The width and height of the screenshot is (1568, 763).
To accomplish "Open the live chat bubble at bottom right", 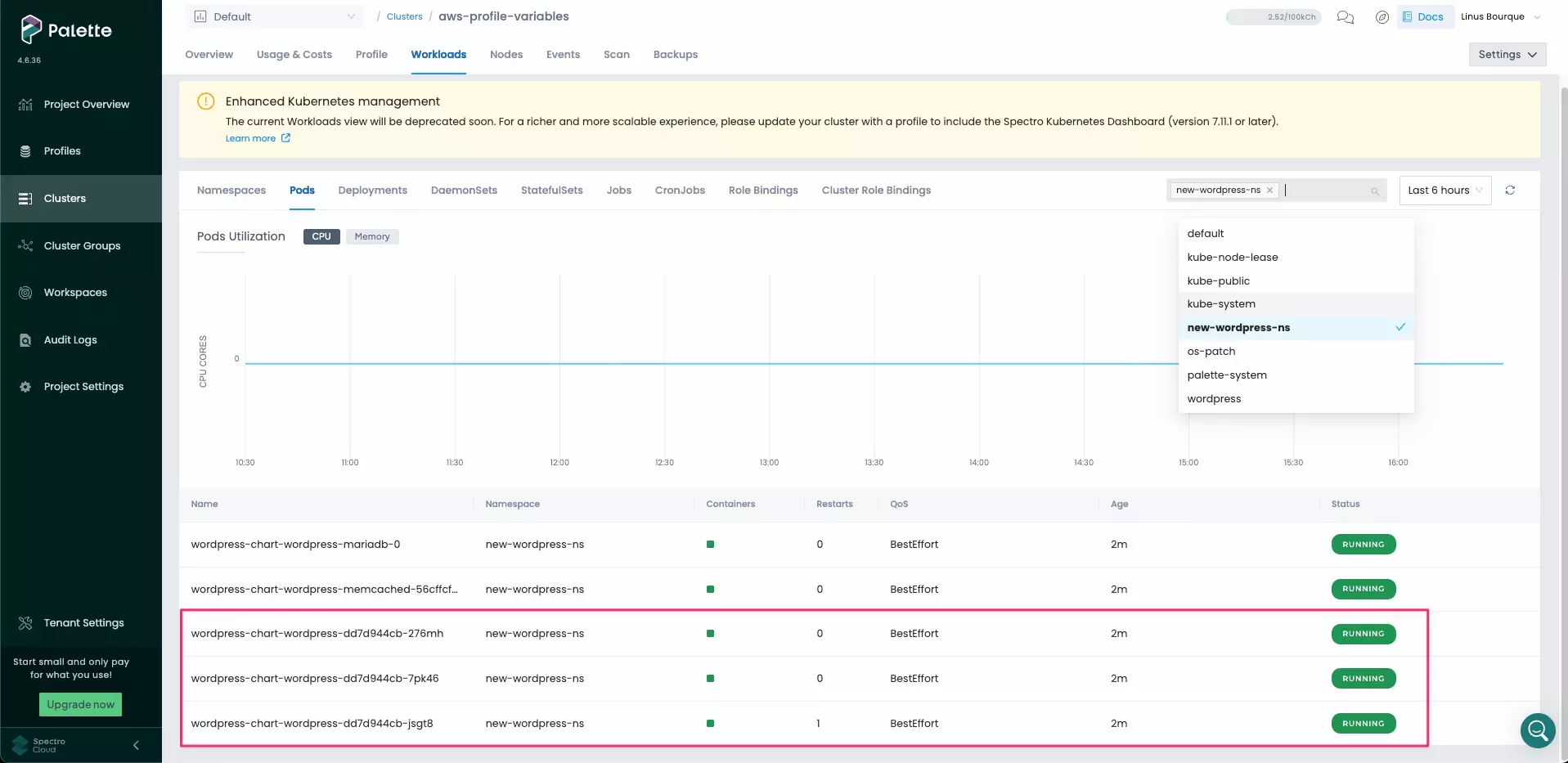I will click(1537, 730).
